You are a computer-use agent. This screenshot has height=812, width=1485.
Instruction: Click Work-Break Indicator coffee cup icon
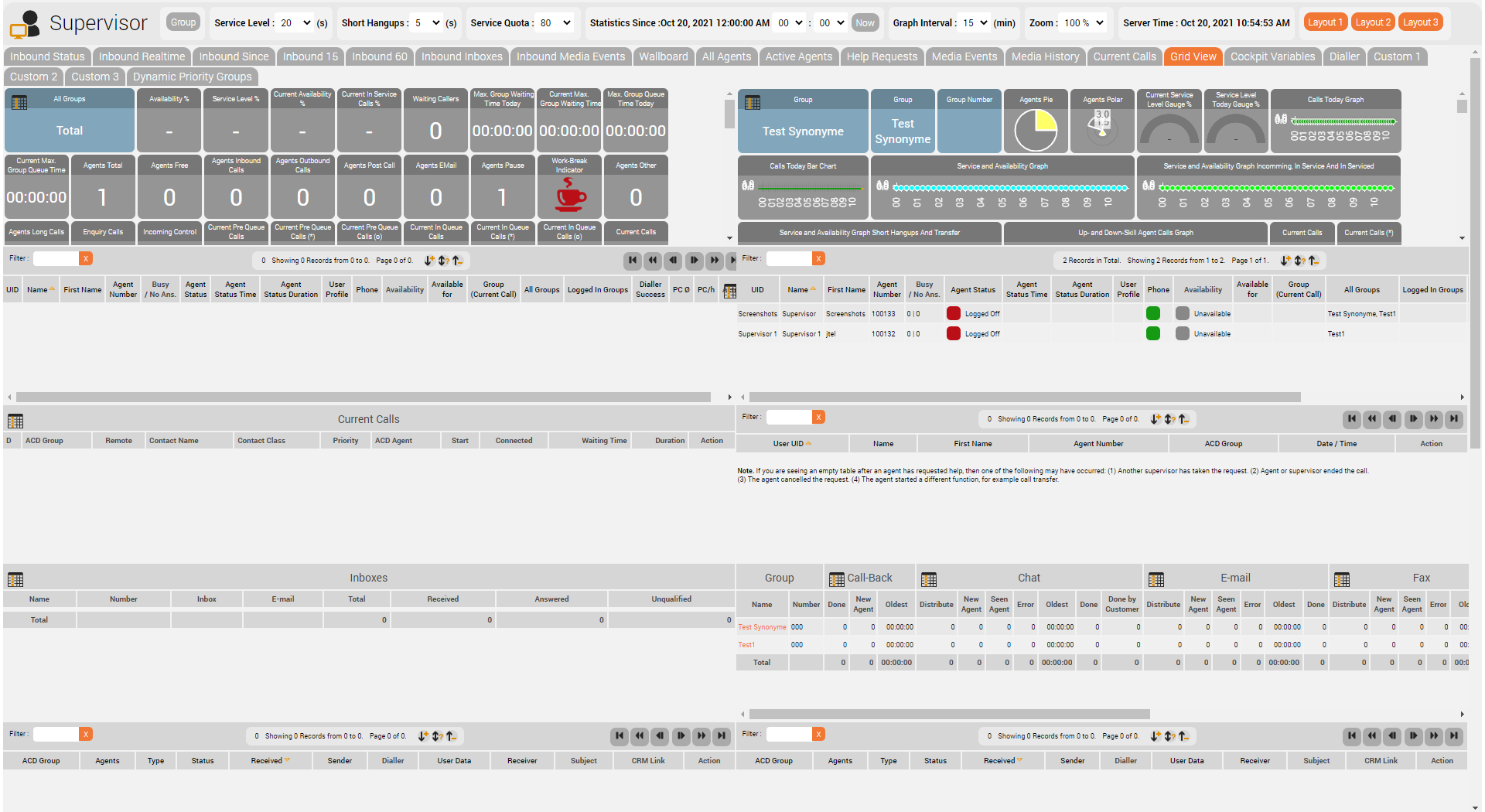point(570,196)
